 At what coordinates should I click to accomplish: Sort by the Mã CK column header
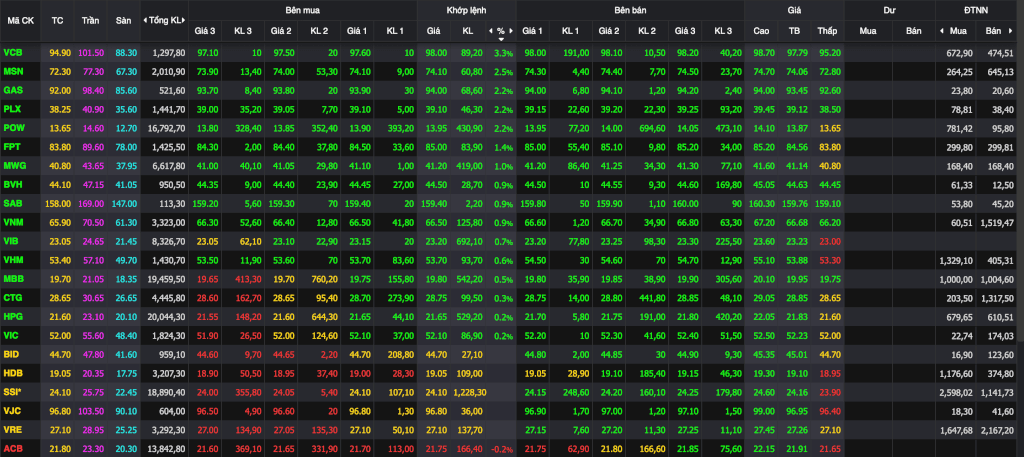tap(20, 20)
